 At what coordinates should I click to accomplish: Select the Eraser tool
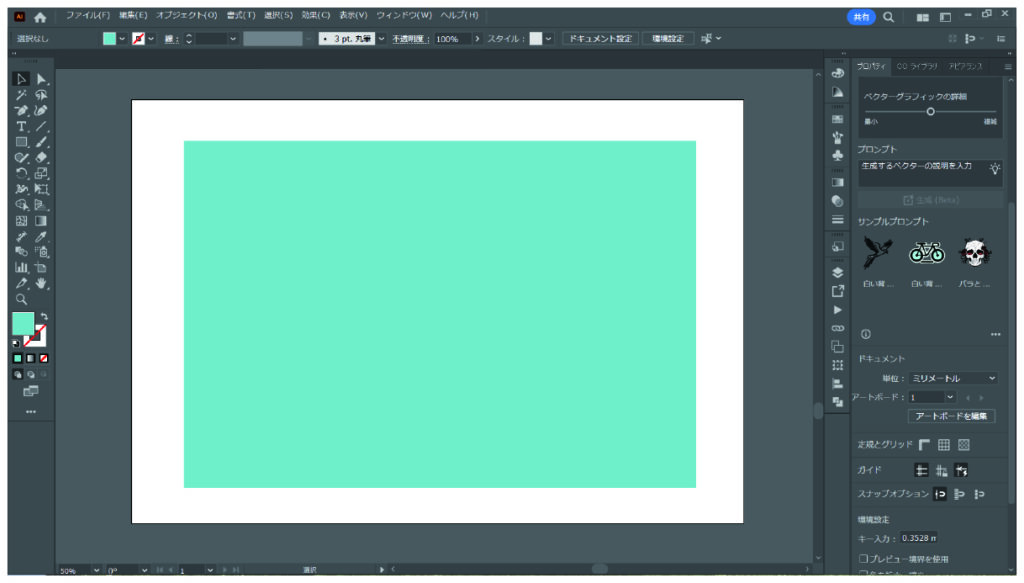pyautogui.click(x=41, y=158)
